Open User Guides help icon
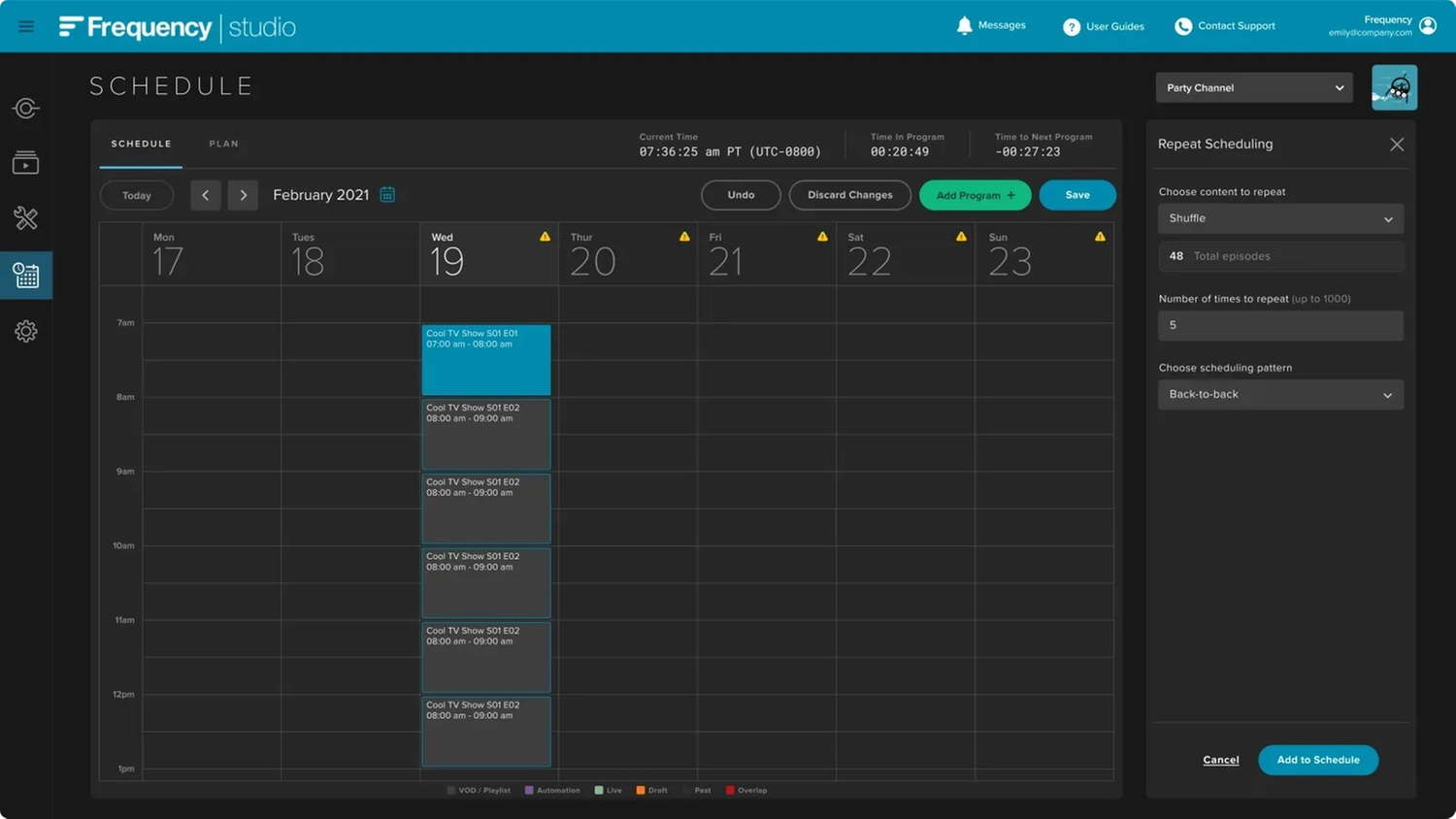Viewport: 1456px width, 819px height. click(x=1071, y=27)
